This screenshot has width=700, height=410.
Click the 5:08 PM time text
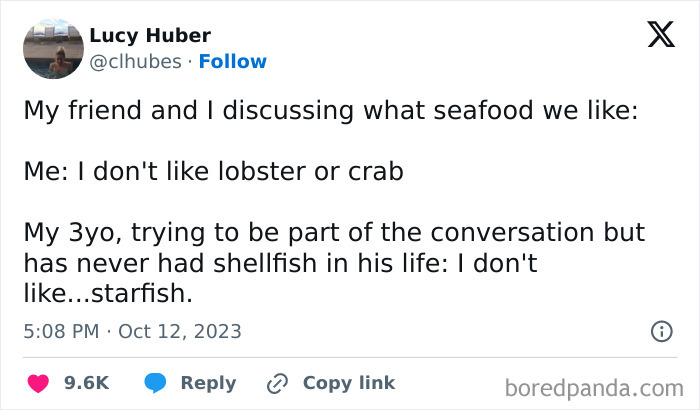pos(62,330)
